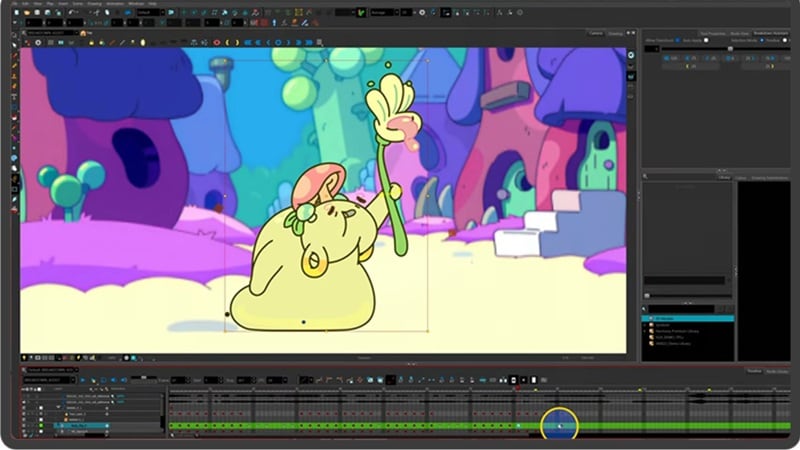The height and width of the screenshot is (450, 800).
Task: Switch to the Library tab
Action: coord(724,178)
